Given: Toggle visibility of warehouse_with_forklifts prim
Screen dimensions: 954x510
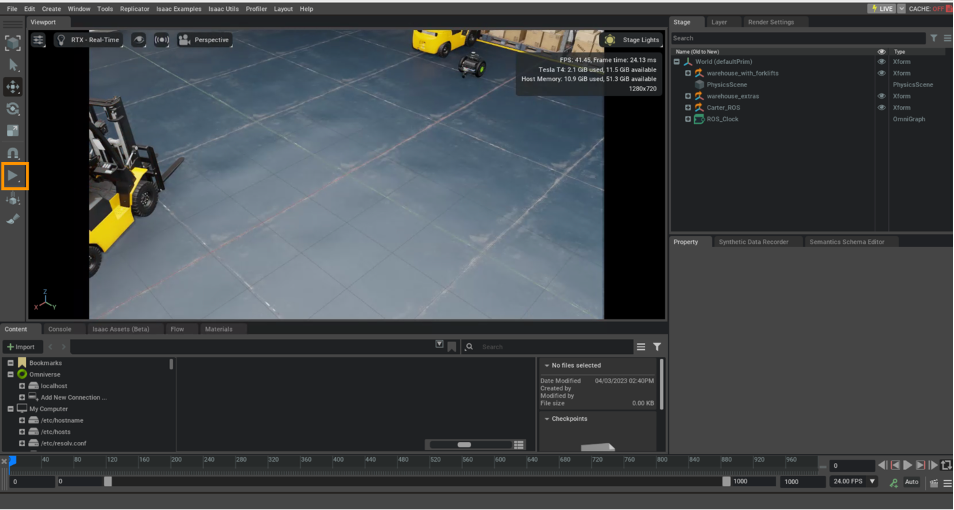Looking at the screenshot, I should (x=881, y=73).
